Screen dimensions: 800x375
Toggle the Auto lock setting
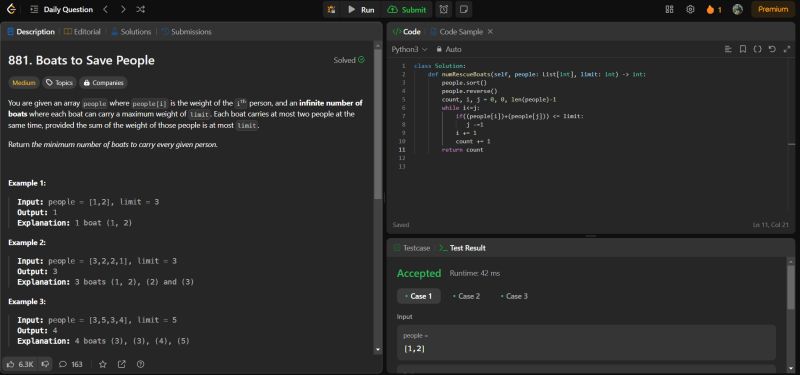click(x=449, y=49)
